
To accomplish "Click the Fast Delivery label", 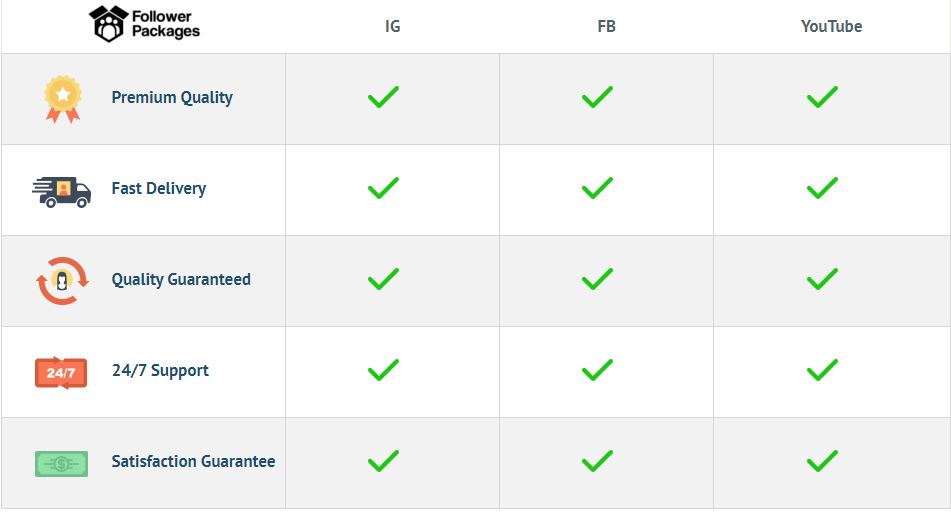I will tap(159, 189).
